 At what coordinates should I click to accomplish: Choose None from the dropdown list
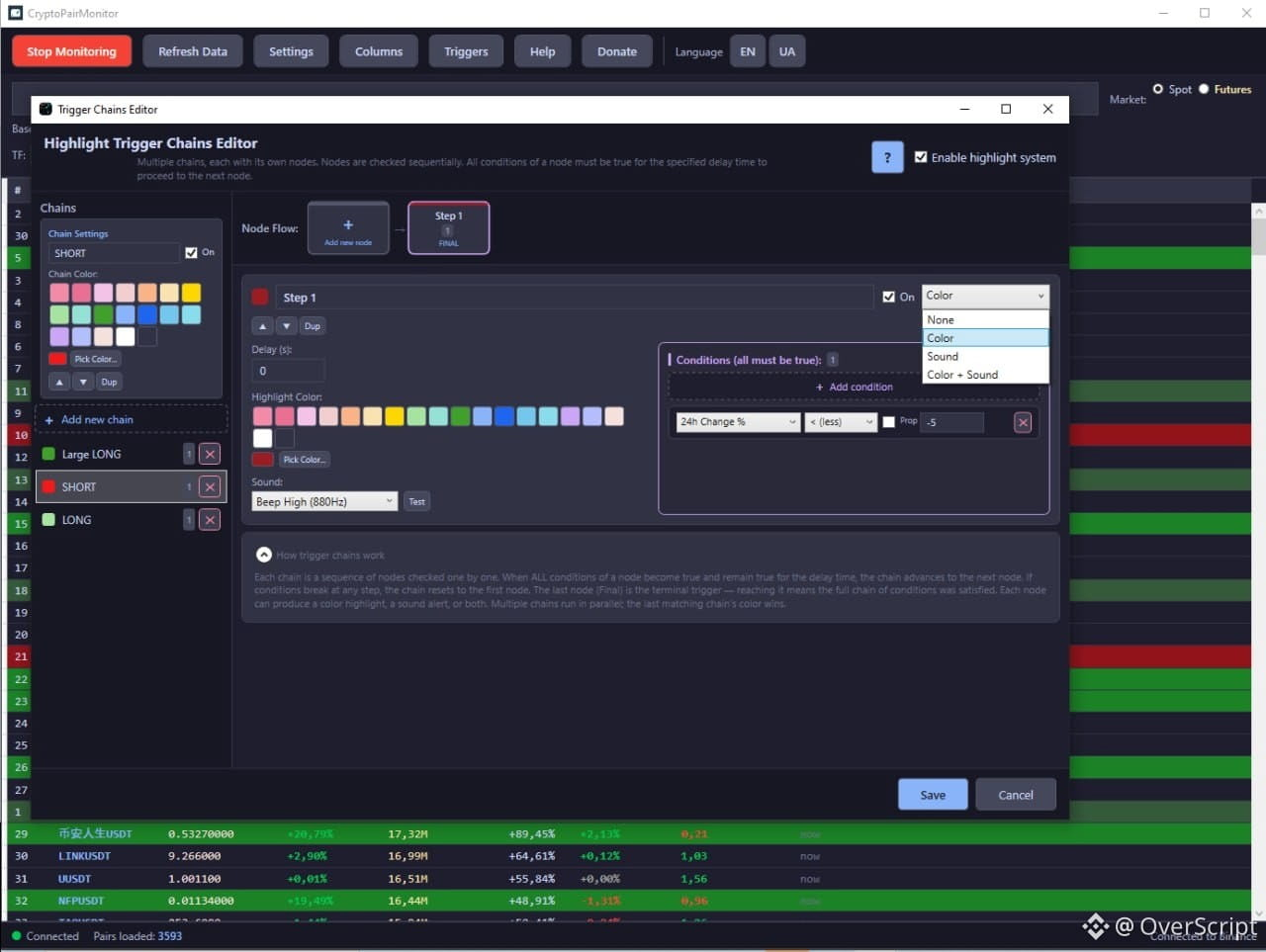click(x=985, y=320)
